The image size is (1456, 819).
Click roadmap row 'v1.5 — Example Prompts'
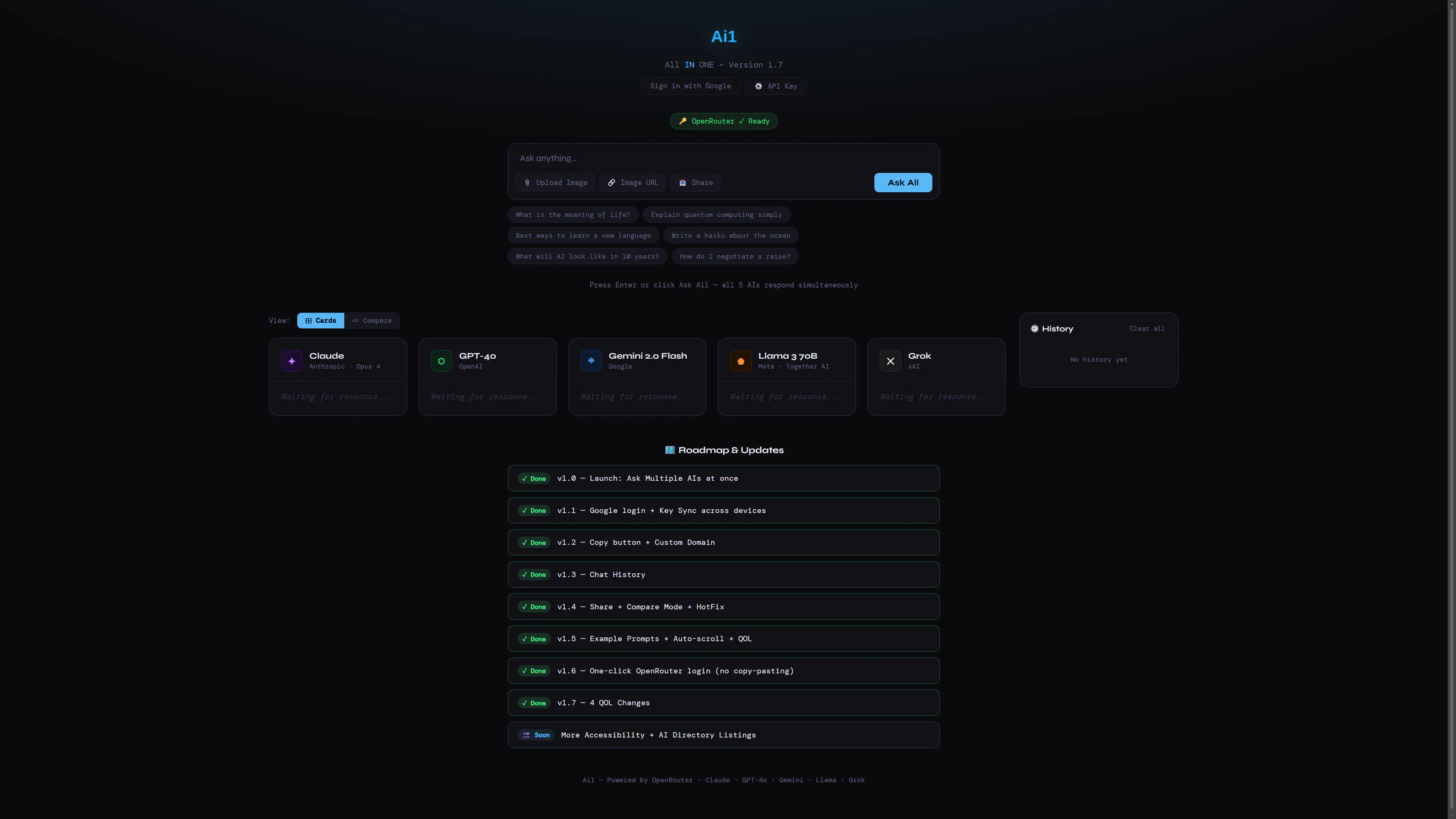point(723,639)
